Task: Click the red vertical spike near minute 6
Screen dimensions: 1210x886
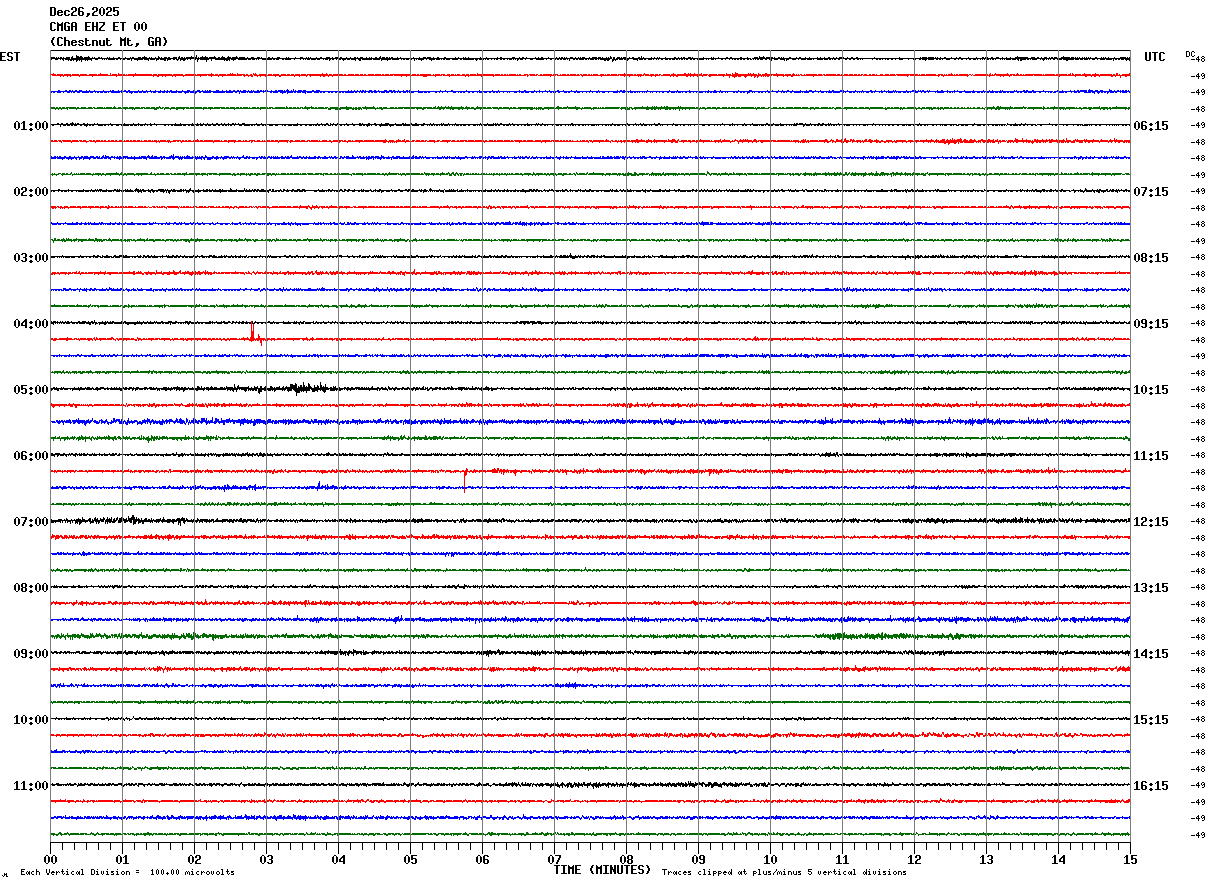Action: [x=465, y=480]
